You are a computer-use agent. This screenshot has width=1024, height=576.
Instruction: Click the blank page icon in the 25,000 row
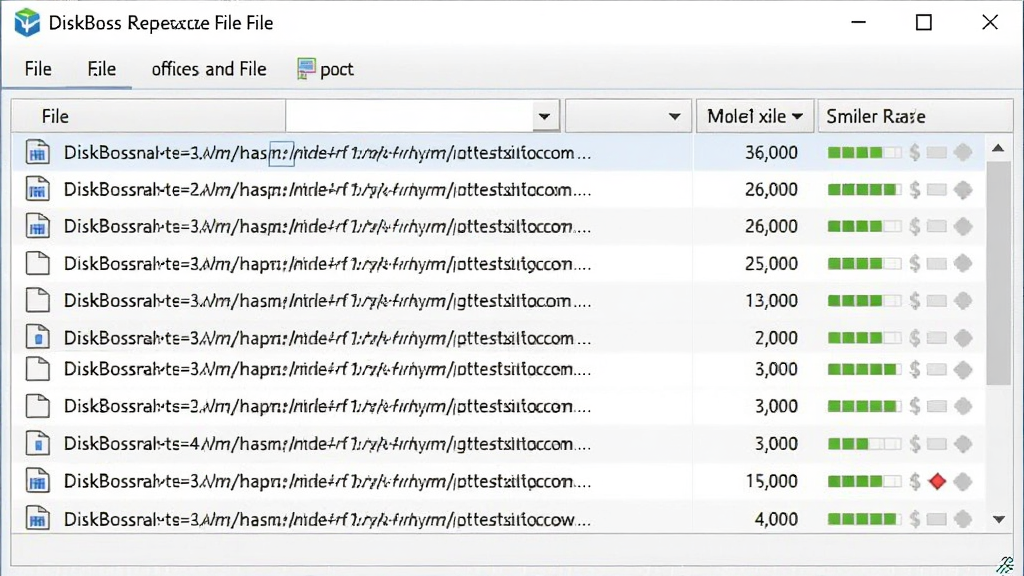tap(38, 263)
